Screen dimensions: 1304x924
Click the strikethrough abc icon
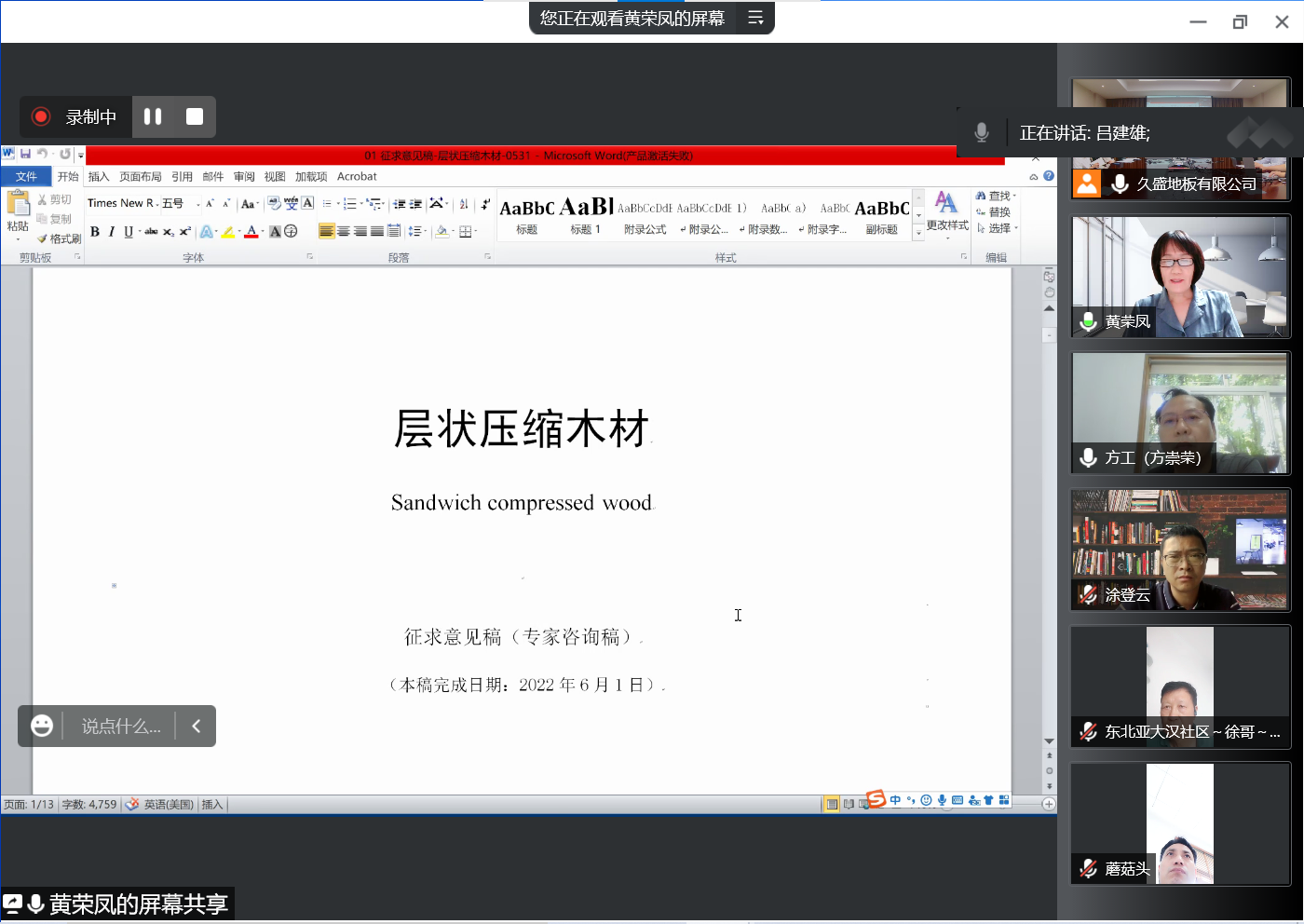pos(151,232)
